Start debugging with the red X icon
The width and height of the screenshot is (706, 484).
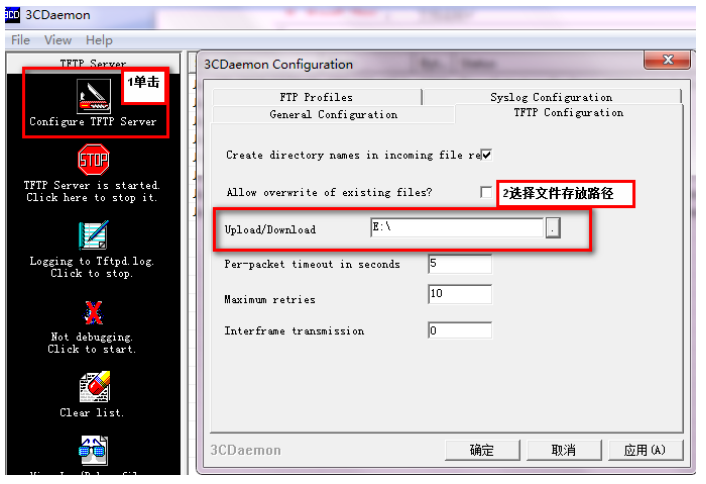click(x=94, y=313)
